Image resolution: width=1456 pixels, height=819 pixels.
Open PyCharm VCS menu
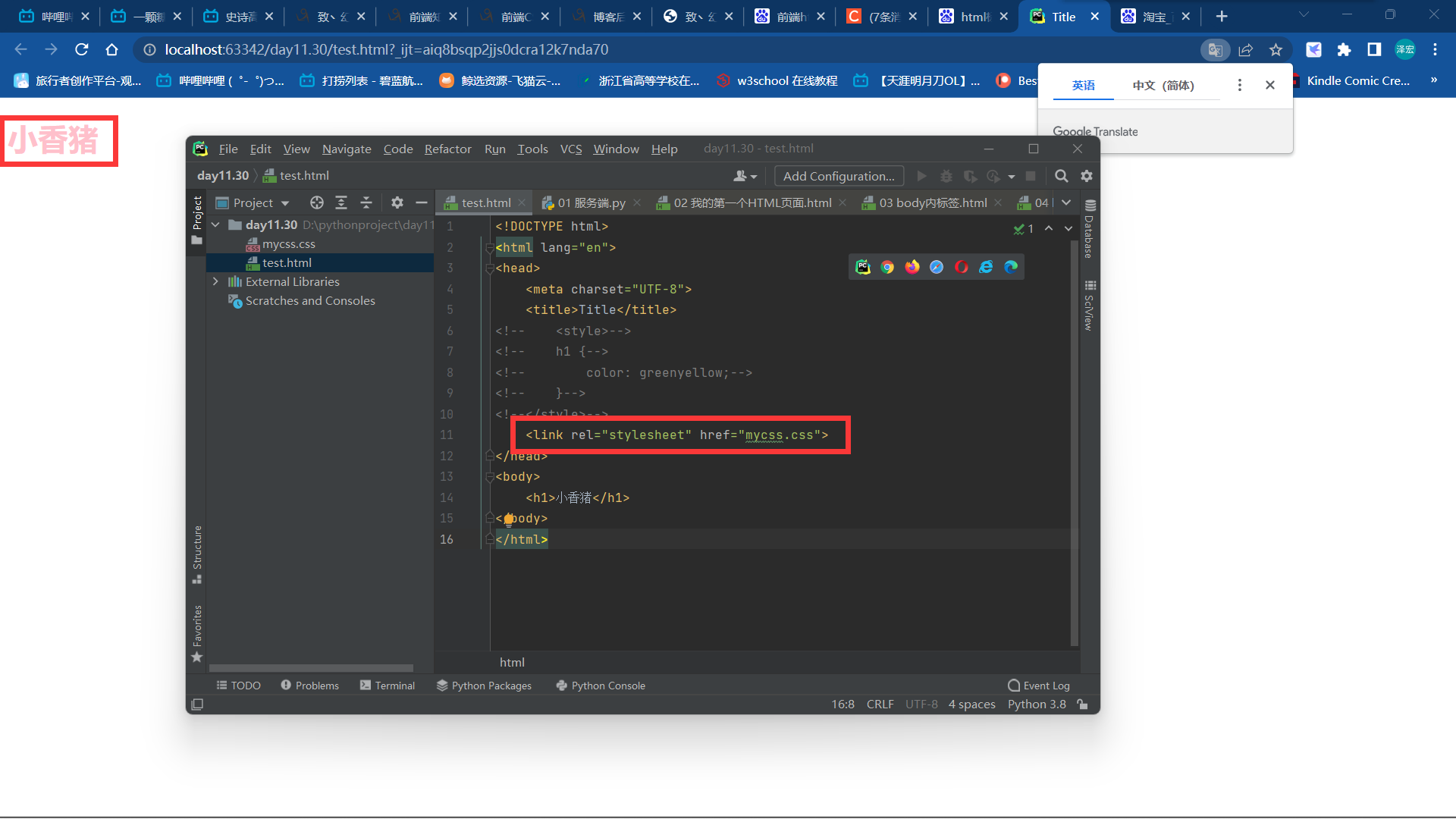[571, 149]
